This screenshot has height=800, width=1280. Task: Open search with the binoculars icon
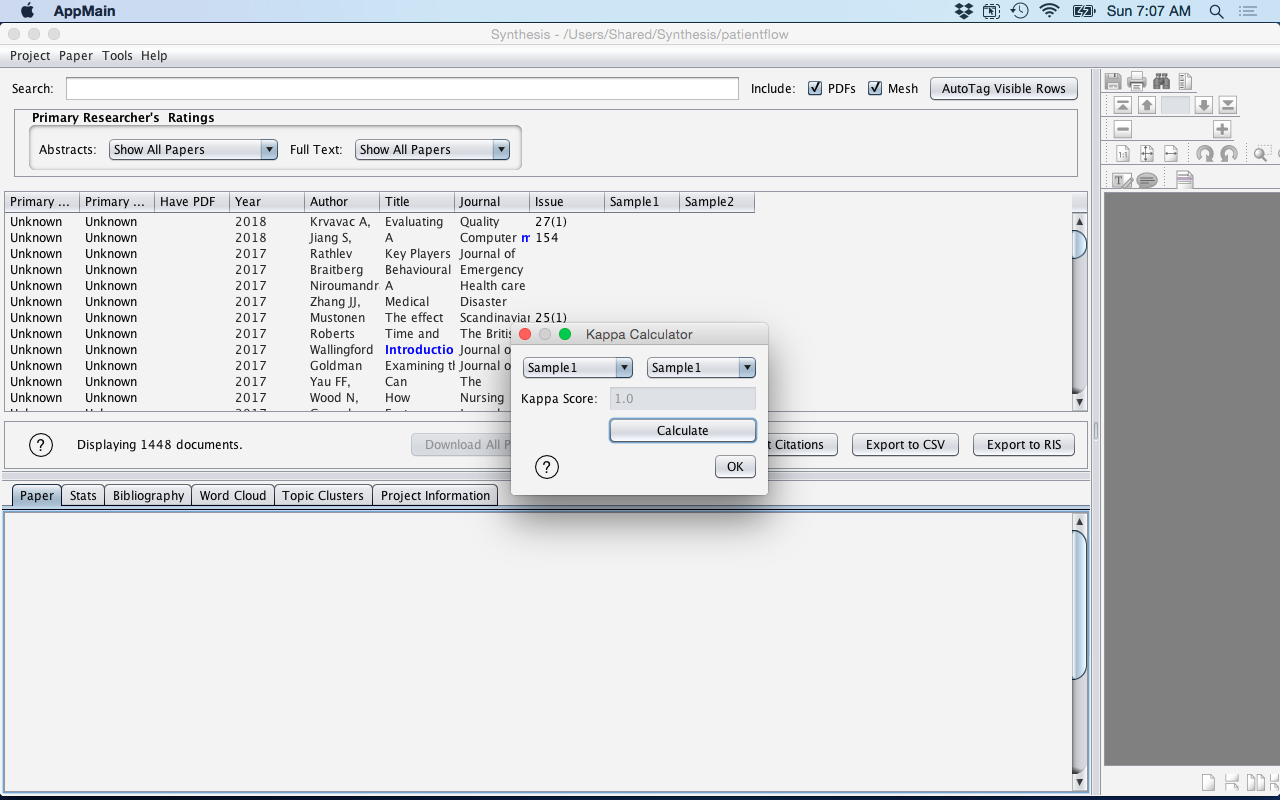[1161, 81]
